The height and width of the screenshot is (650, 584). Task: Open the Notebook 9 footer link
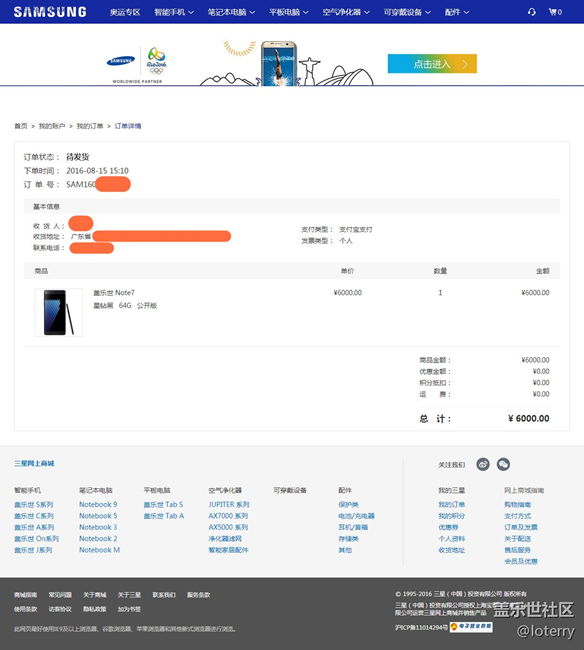point(98,504)
